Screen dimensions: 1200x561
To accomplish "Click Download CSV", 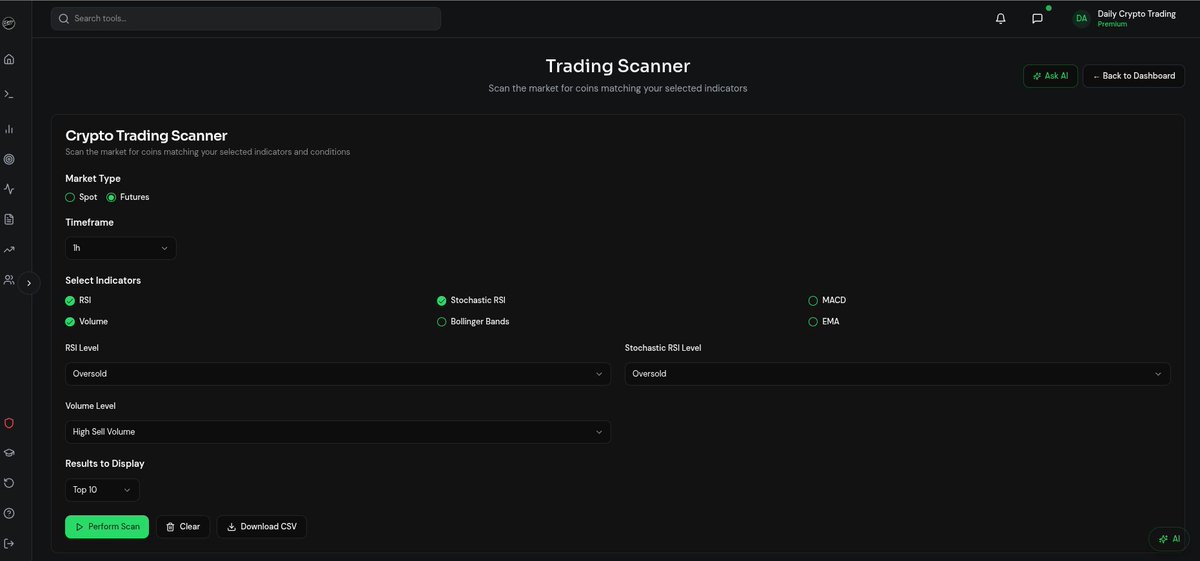I will (262, 527).
